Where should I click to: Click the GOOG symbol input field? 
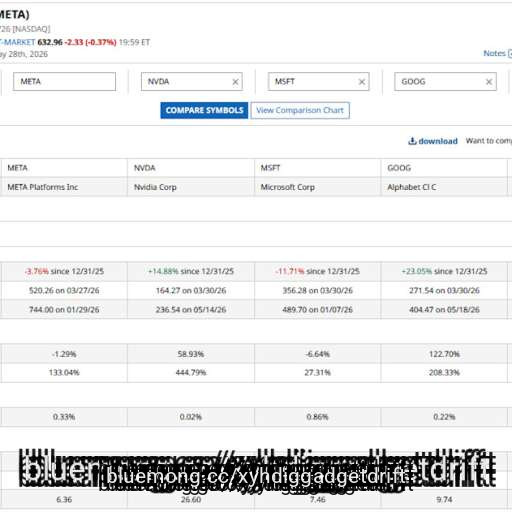[445, 81]
